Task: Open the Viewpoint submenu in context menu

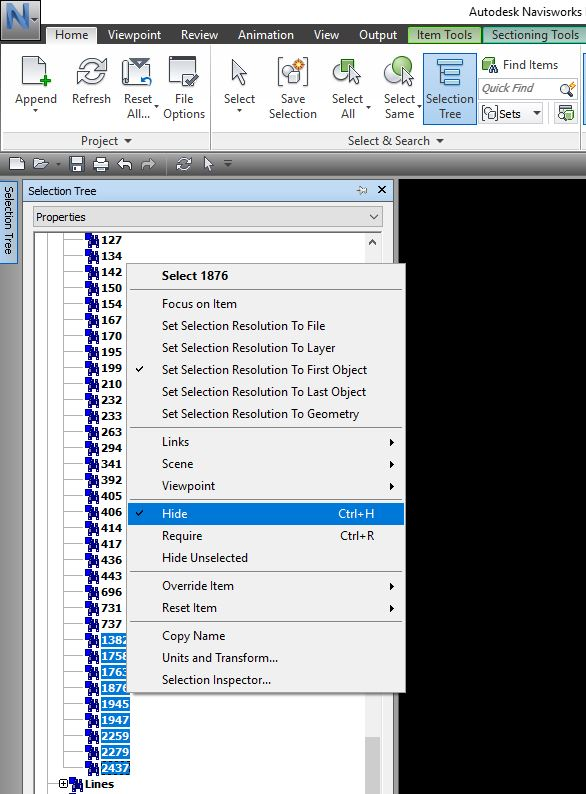Action: (266, 486)
